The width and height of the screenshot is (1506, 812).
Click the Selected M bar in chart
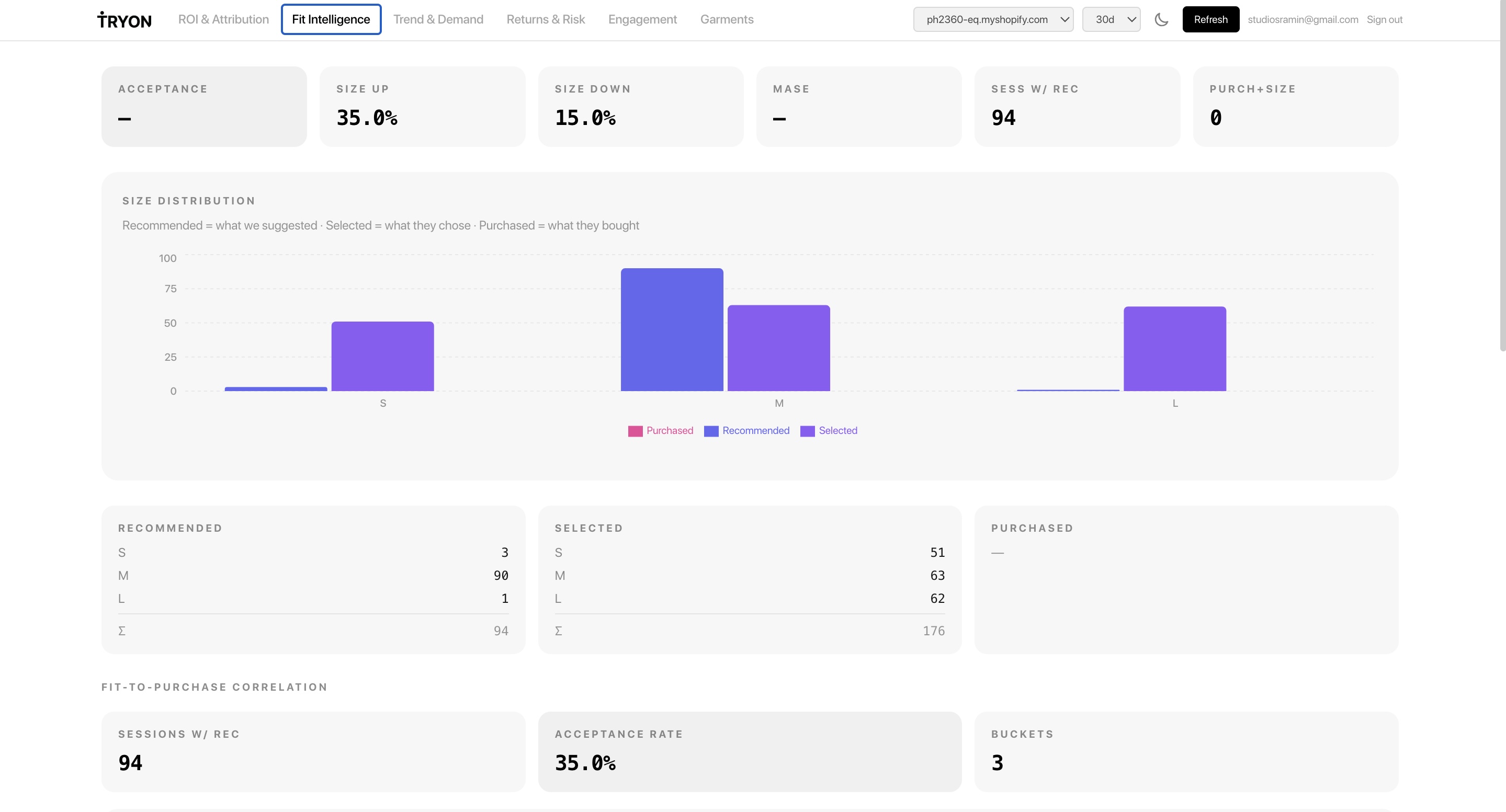click(x=779, y=348)
